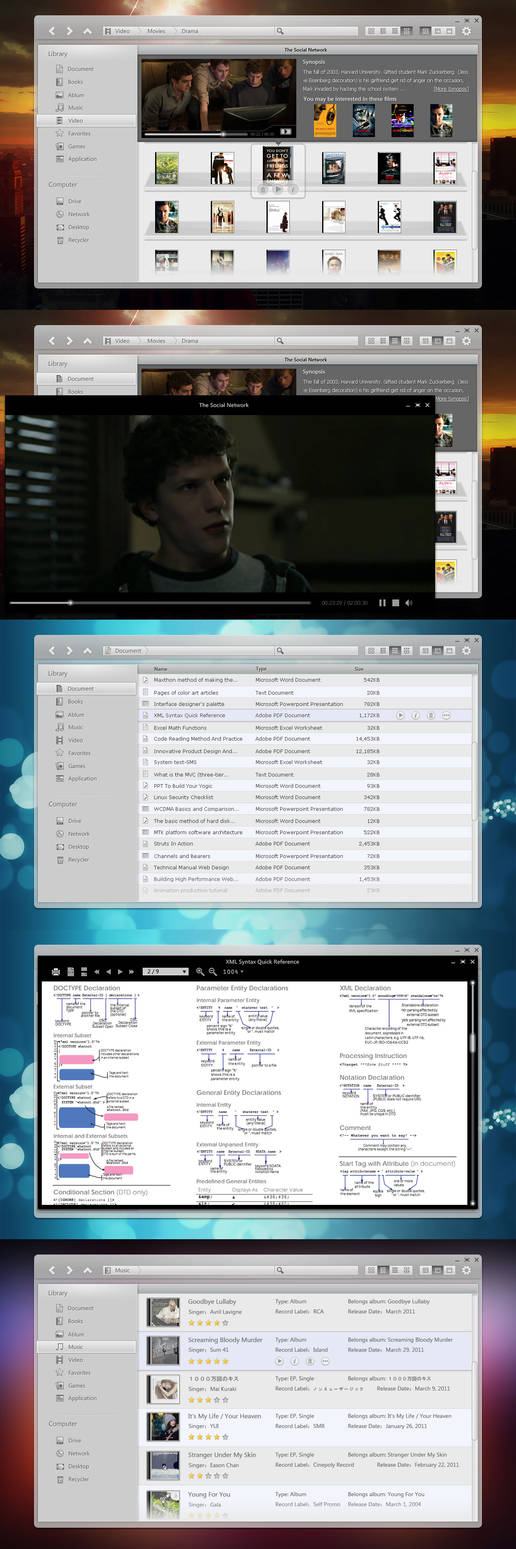The width and height of the screenshot is (516, 1549).
Task: Seek along The Social Network player progress bar
Action: (160, 603)
